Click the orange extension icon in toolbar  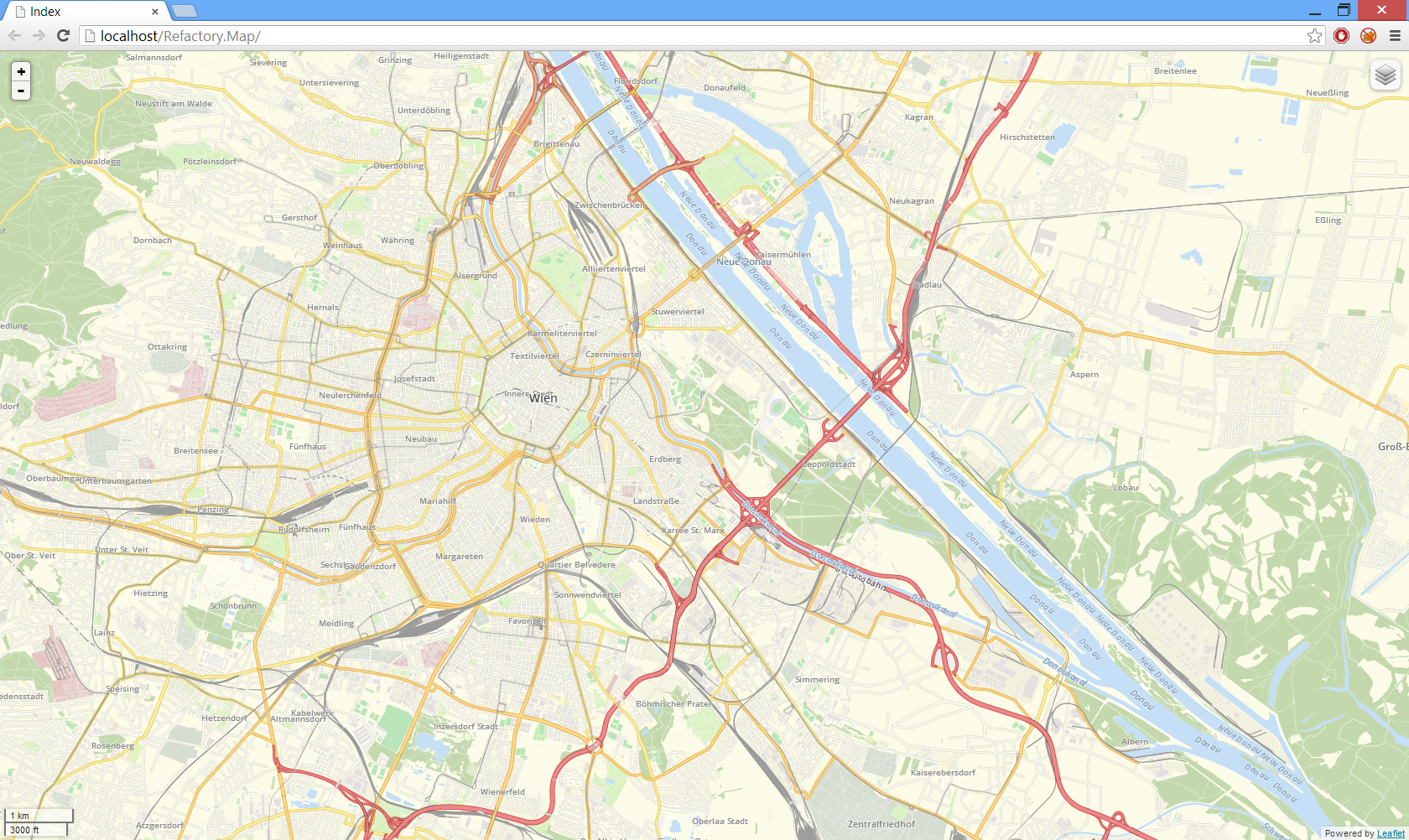point(1368,35)
